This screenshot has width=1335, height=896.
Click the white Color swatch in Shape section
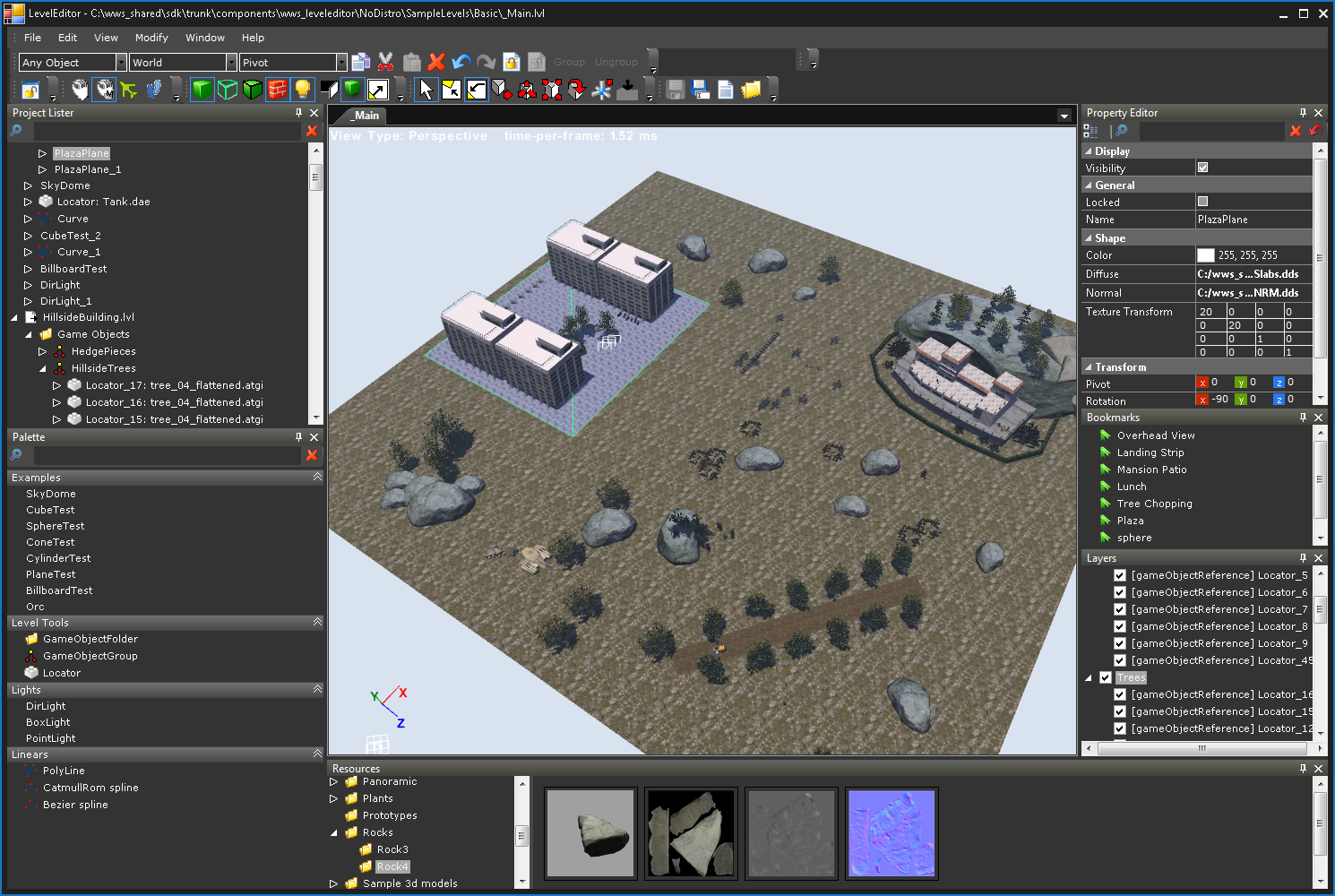(1204, 254)
